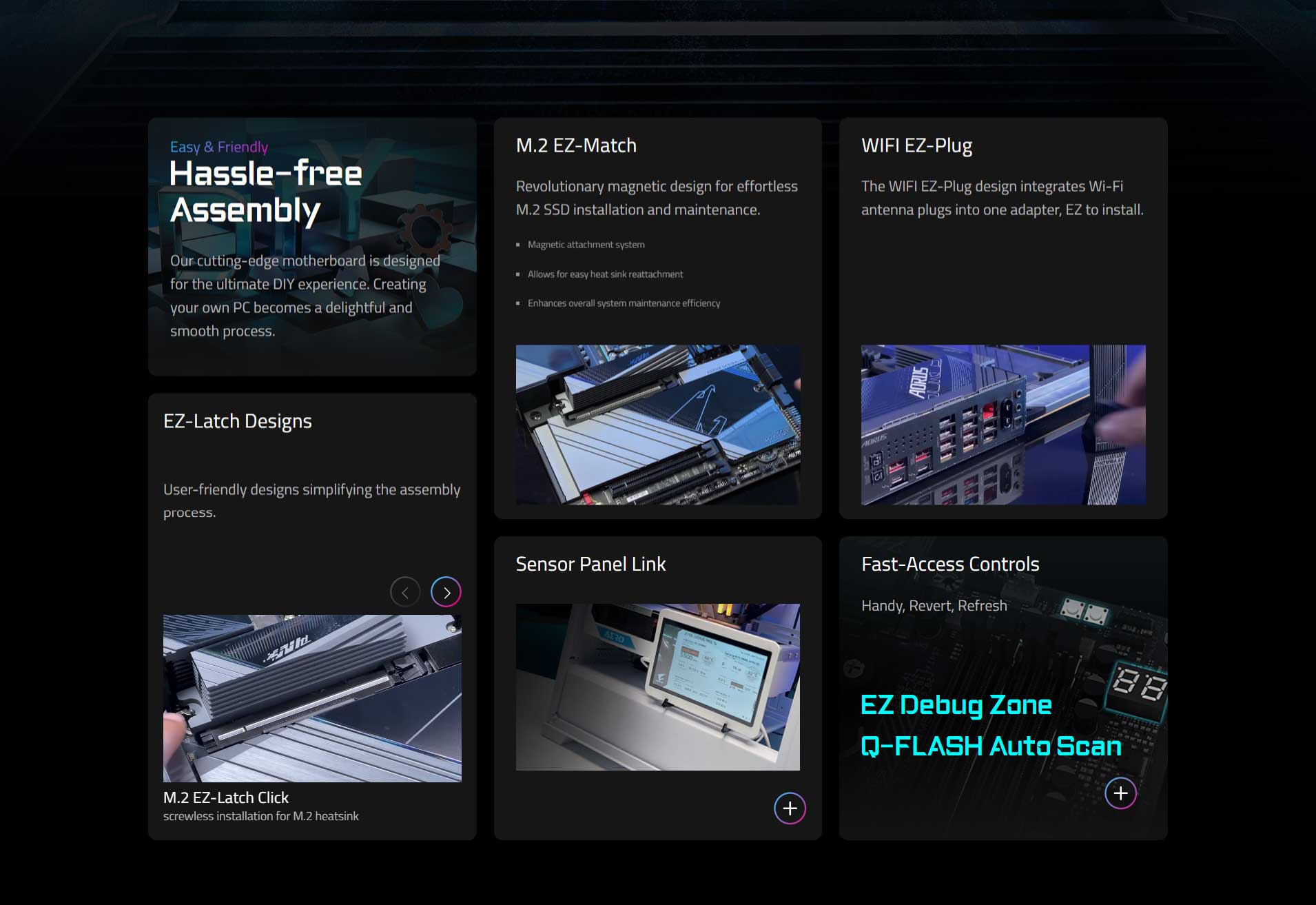Viewport: 1316px width, 905px height.
Task: Open the WIFI EZ-Plug rear panel image
Action: tap(1003, 425)
